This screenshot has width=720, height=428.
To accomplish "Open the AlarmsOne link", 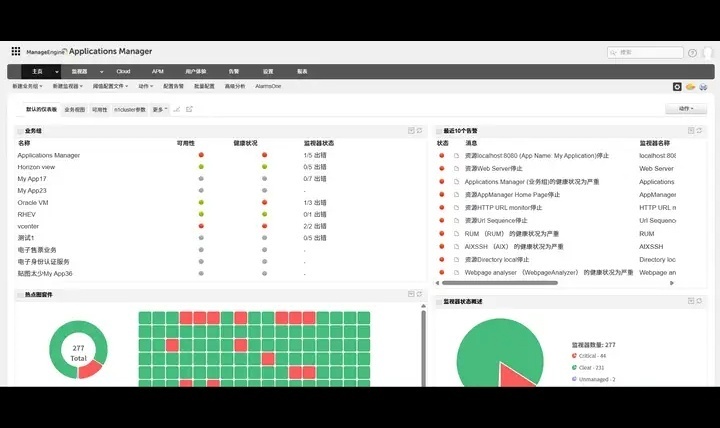I will [x=268, y=86].
